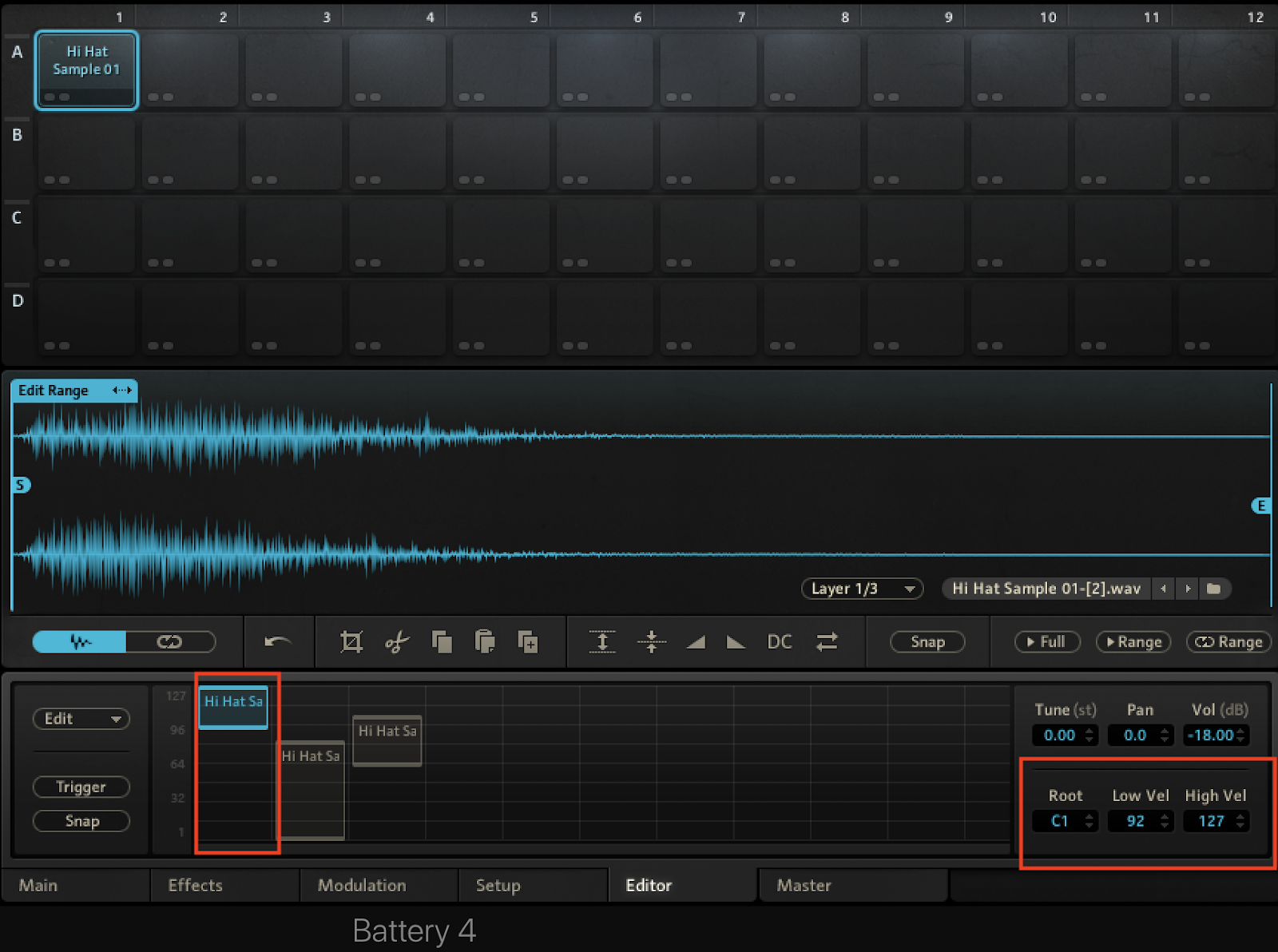The height and width of the screenshot is (952, 1278).
Task: Click the stepper arrows beside Tune value
Action: click(1089, 735)
